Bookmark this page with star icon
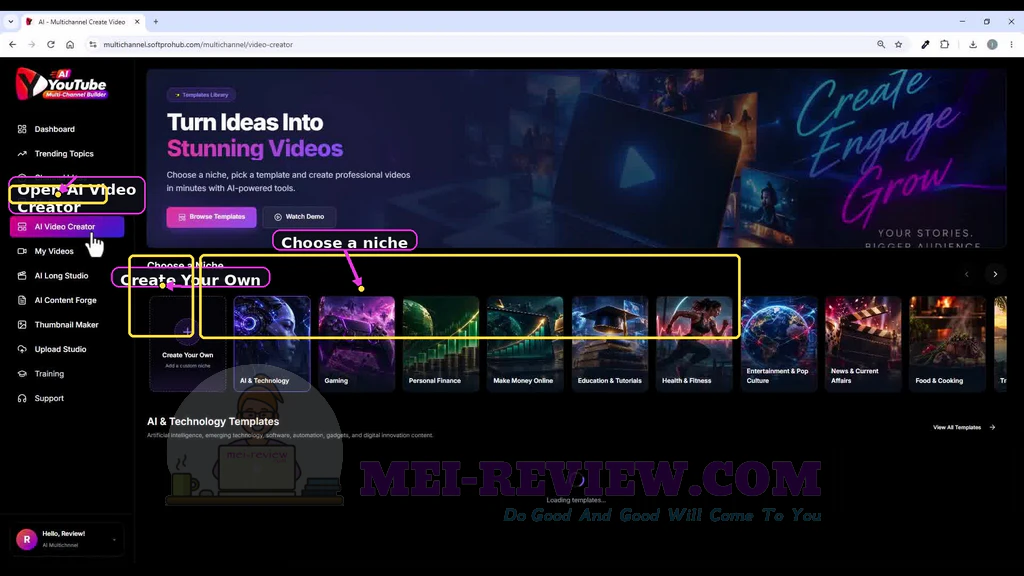The width and height of the screenshot is (1024, 576). pos(899,44)
